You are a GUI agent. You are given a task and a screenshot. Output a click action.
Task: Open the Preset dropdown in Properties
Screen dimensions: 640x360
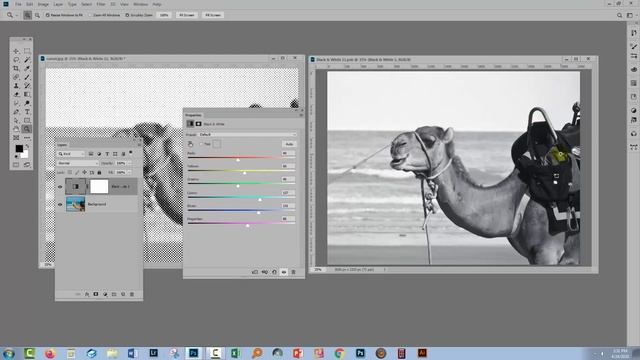(x=247, y=134)
